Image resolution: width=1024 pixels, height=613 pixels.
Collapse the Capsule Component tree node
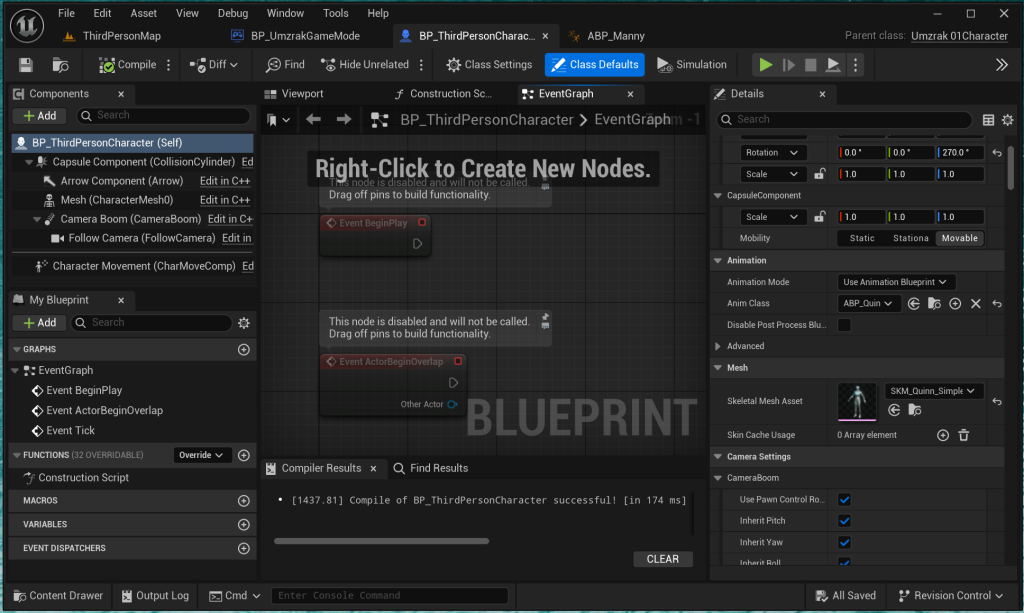pyautogui.click(x=29, y=162)
